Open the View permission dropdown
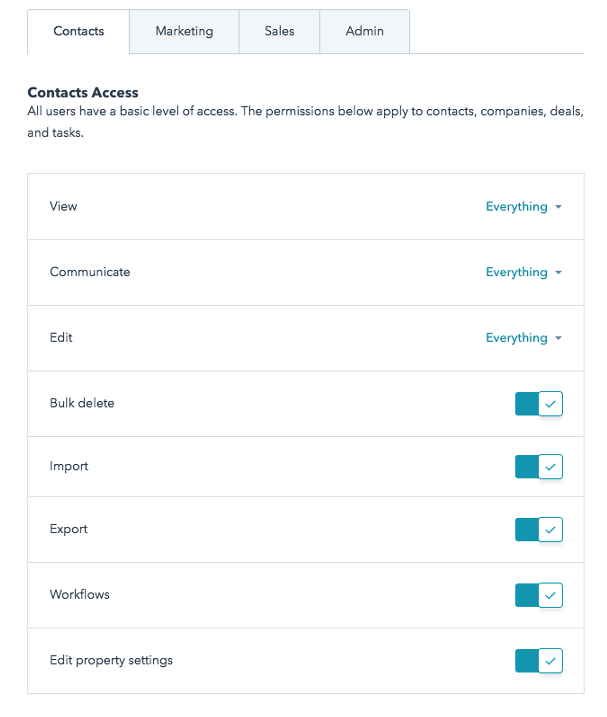Viewport: 607px width, 717px height. coord(523,207)
